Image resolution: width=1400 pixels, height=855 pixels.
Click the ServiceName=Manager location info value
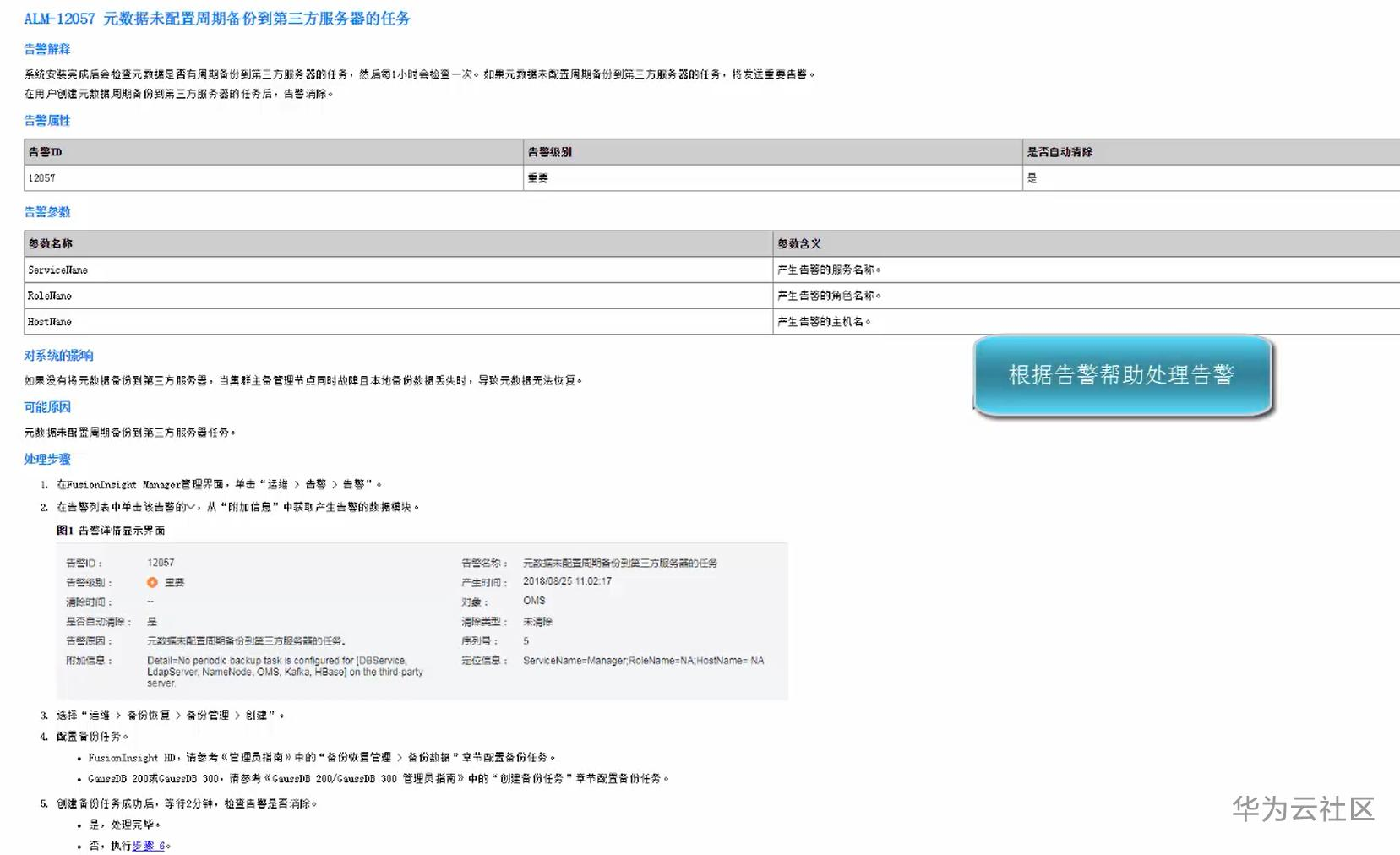click(643, 661)
